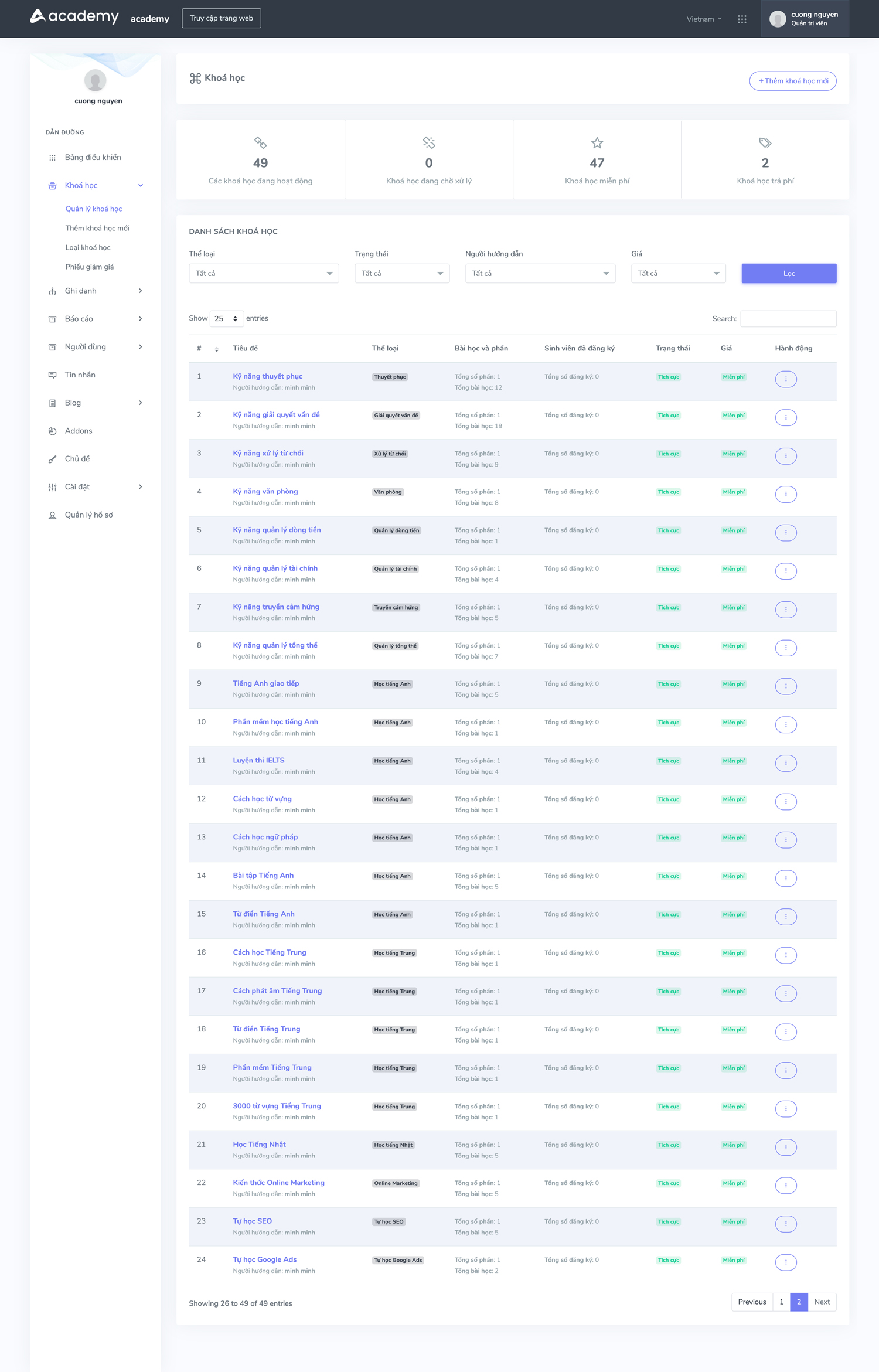Click the Next pagination button
The height and width of the screenshot is (1372, 879).
coord(822,1302)
